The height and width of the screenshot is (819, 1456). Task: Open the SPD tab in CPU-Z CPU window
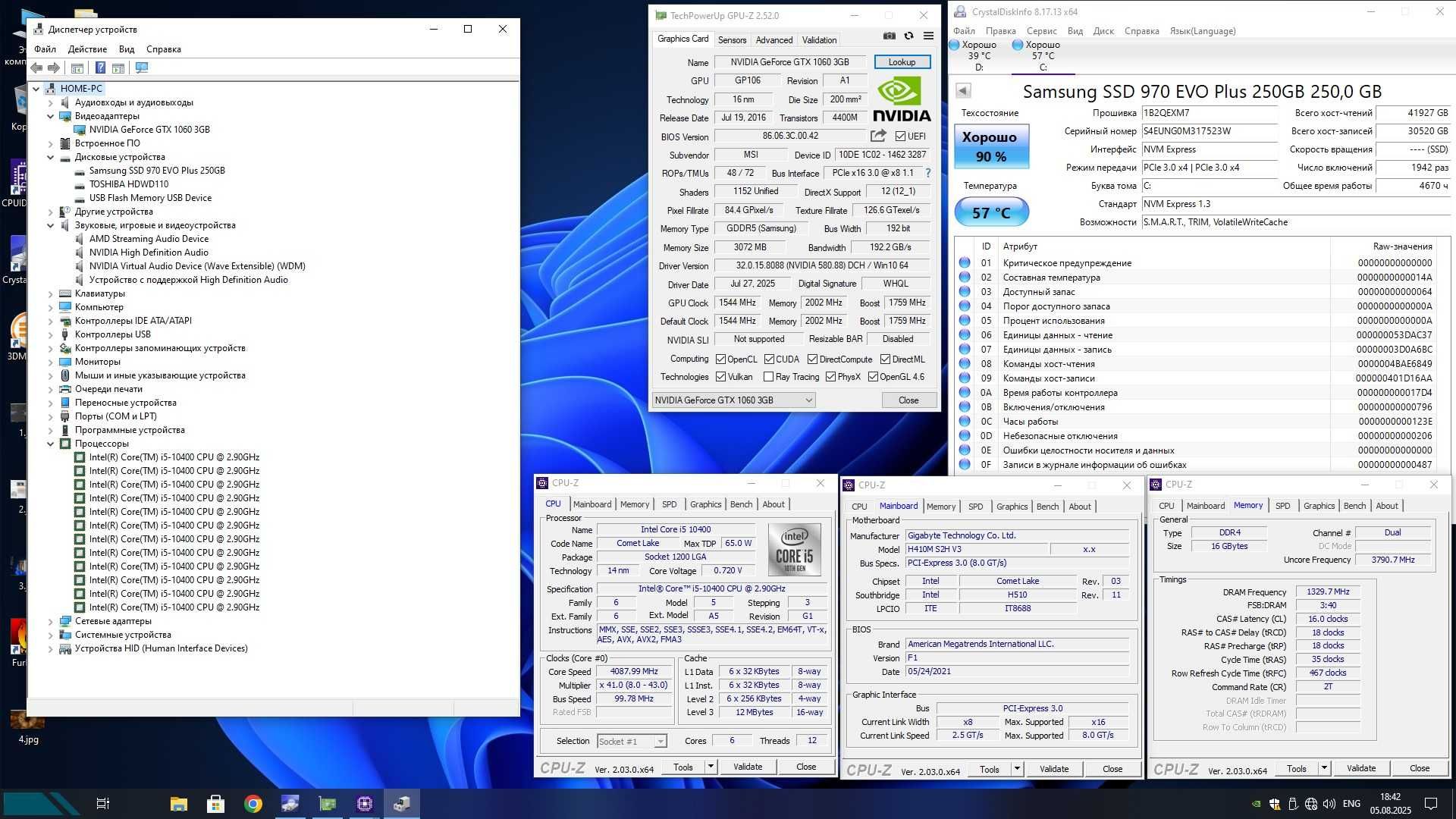(x=669, y=504)
